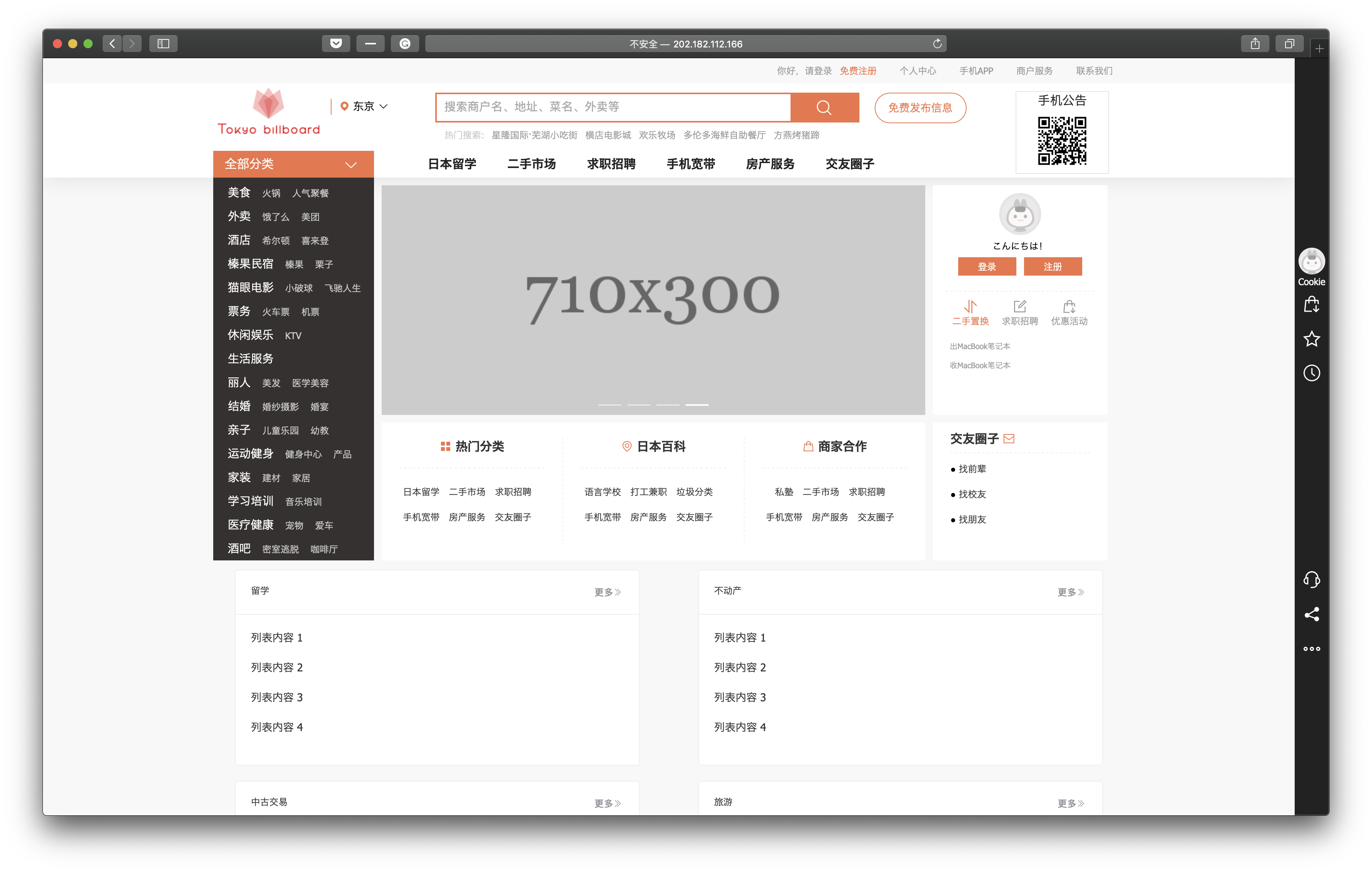Click inside the merchant search input field
The width and height of the screenshot is (1372, 872).
coord(610,107)
